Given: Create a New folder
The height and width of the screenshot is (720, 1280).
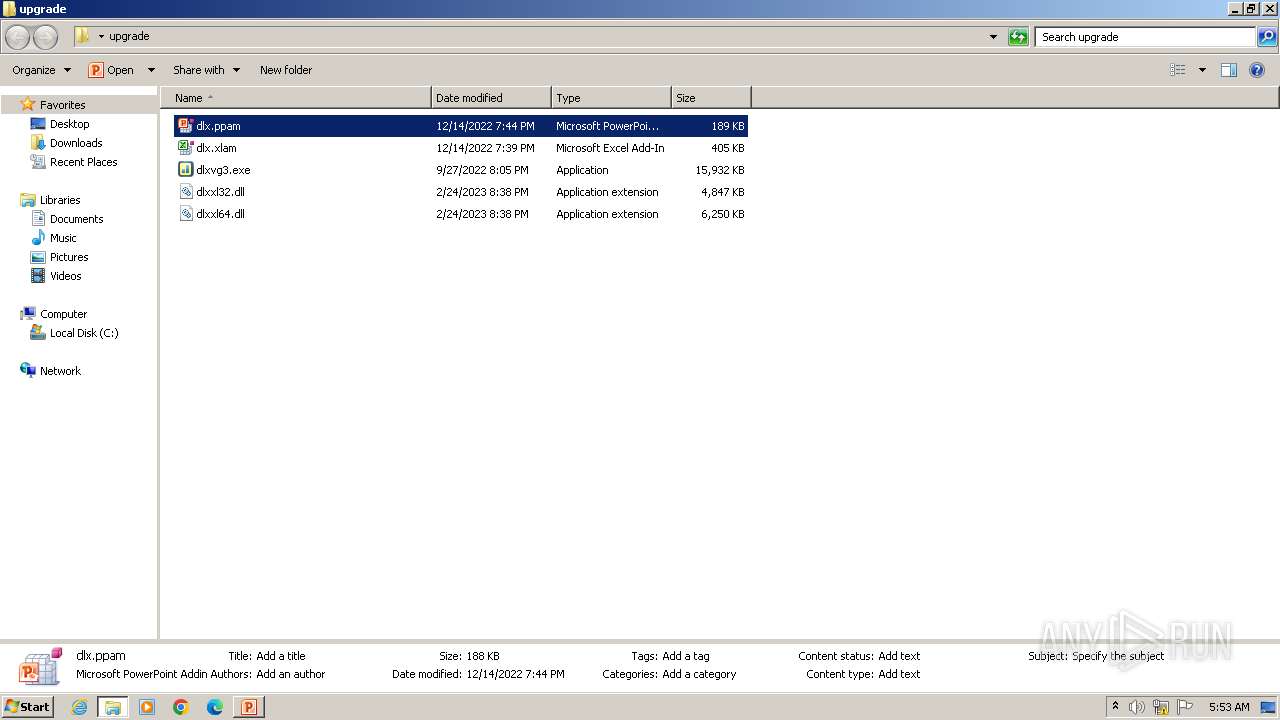Looking at the screenshot, I should 286,70.
